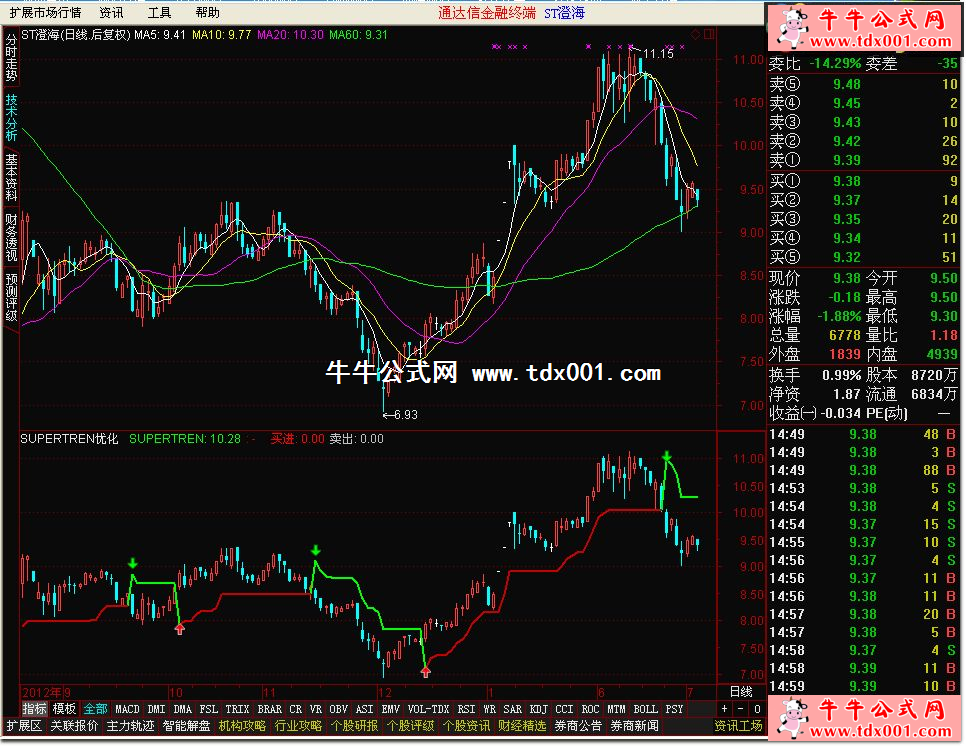Switch indicator to WR
The width and height of the screenshot is (966, 746).
(489, 709)
